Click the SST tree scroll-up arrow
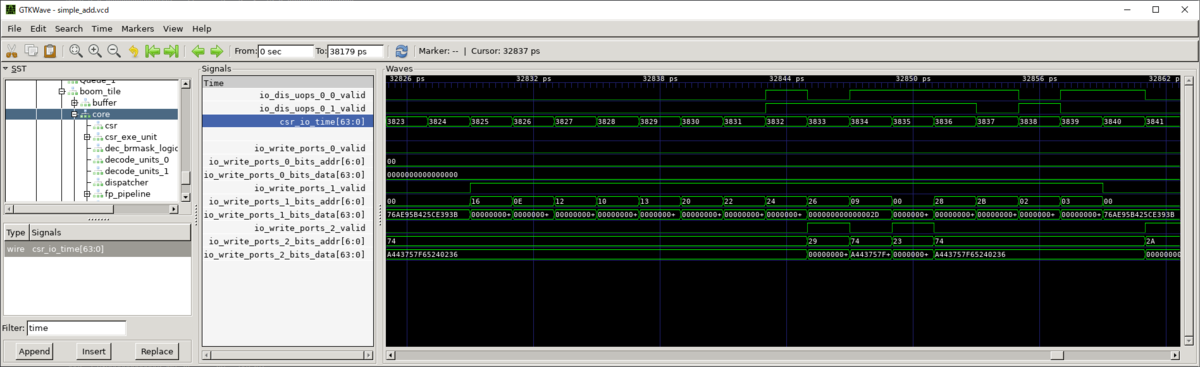The width and height of the screenshot is (1200, 367). [186, 85]
